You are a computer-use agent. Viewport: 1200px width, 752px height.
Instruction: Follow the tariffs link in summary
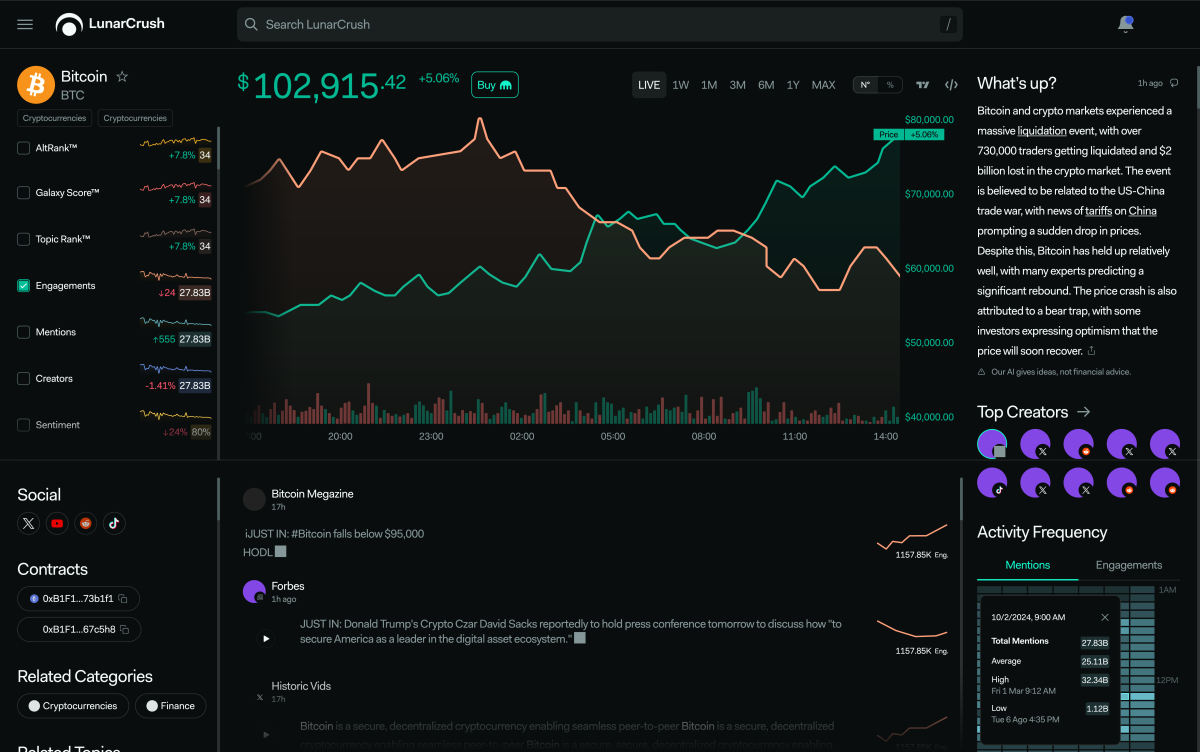click(1098, 211)
